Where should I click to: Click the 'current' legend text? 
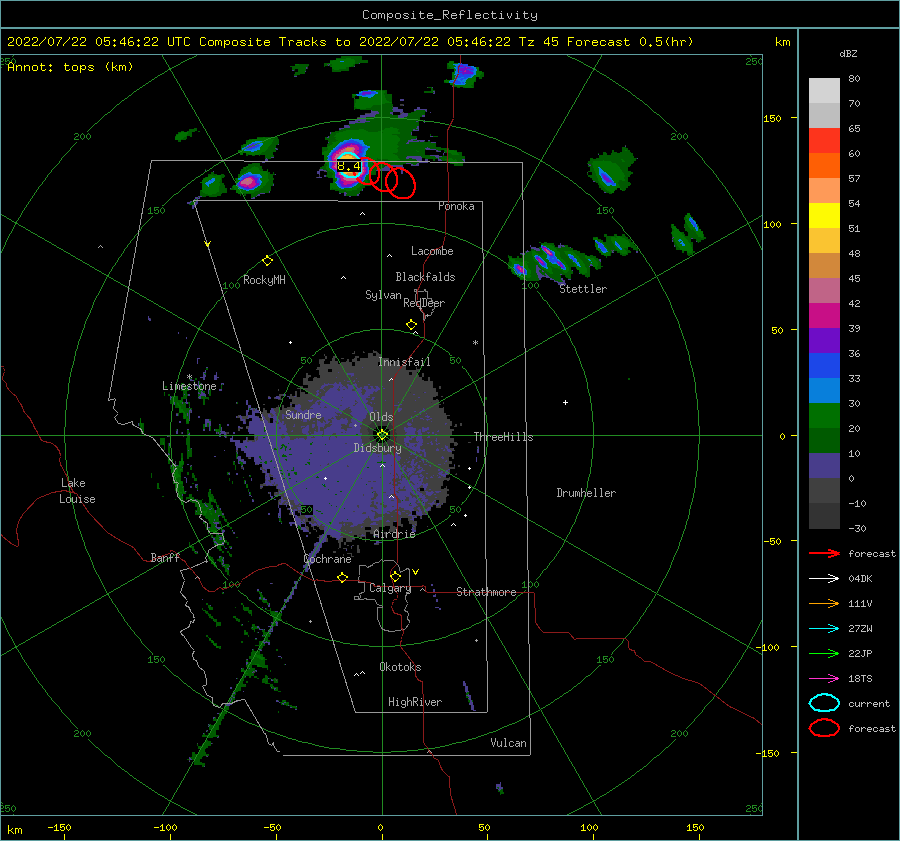point(869,703)
